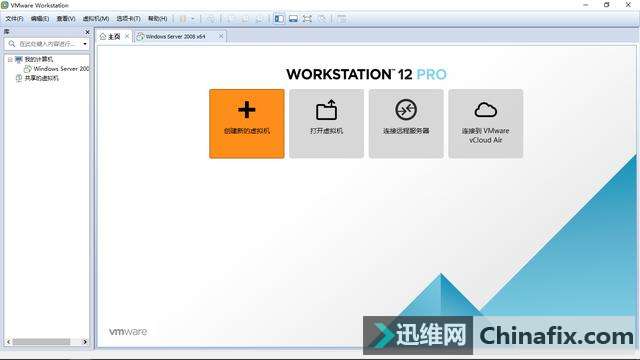Restore down the VMware Workstation window
Image resolution: width=640 pixels, height=360 pixels.
point(607,5)
